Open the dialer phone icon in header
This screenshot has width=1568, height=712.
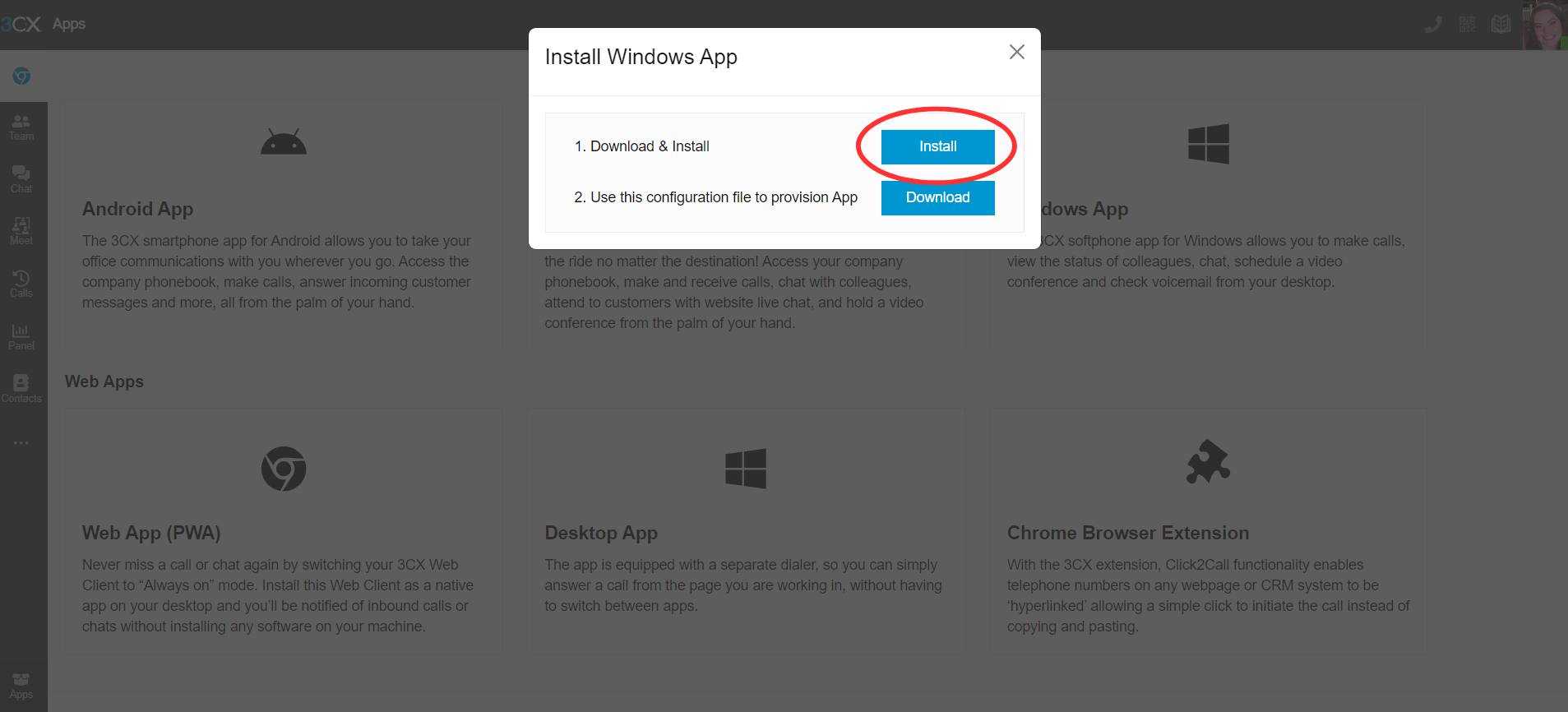pyautogui.click(x=1433, y=25)
